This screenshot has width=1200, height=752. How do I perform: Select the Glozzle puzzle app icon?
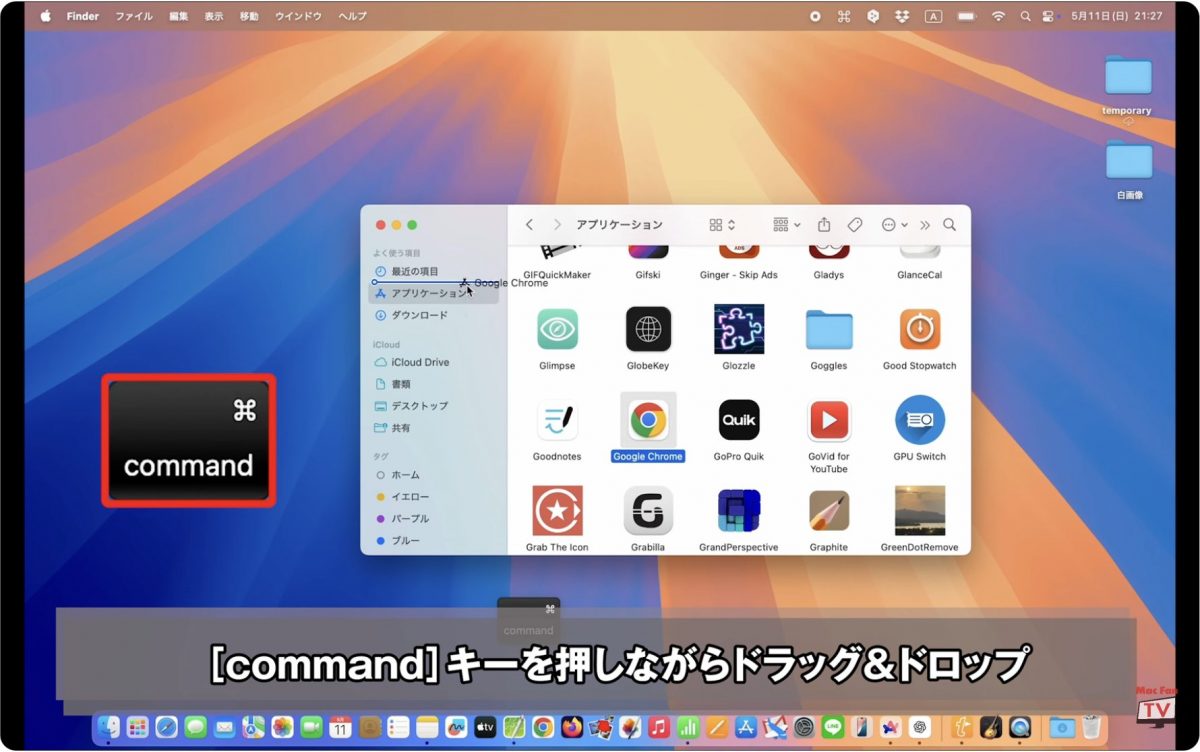click(x=739, y=329)
